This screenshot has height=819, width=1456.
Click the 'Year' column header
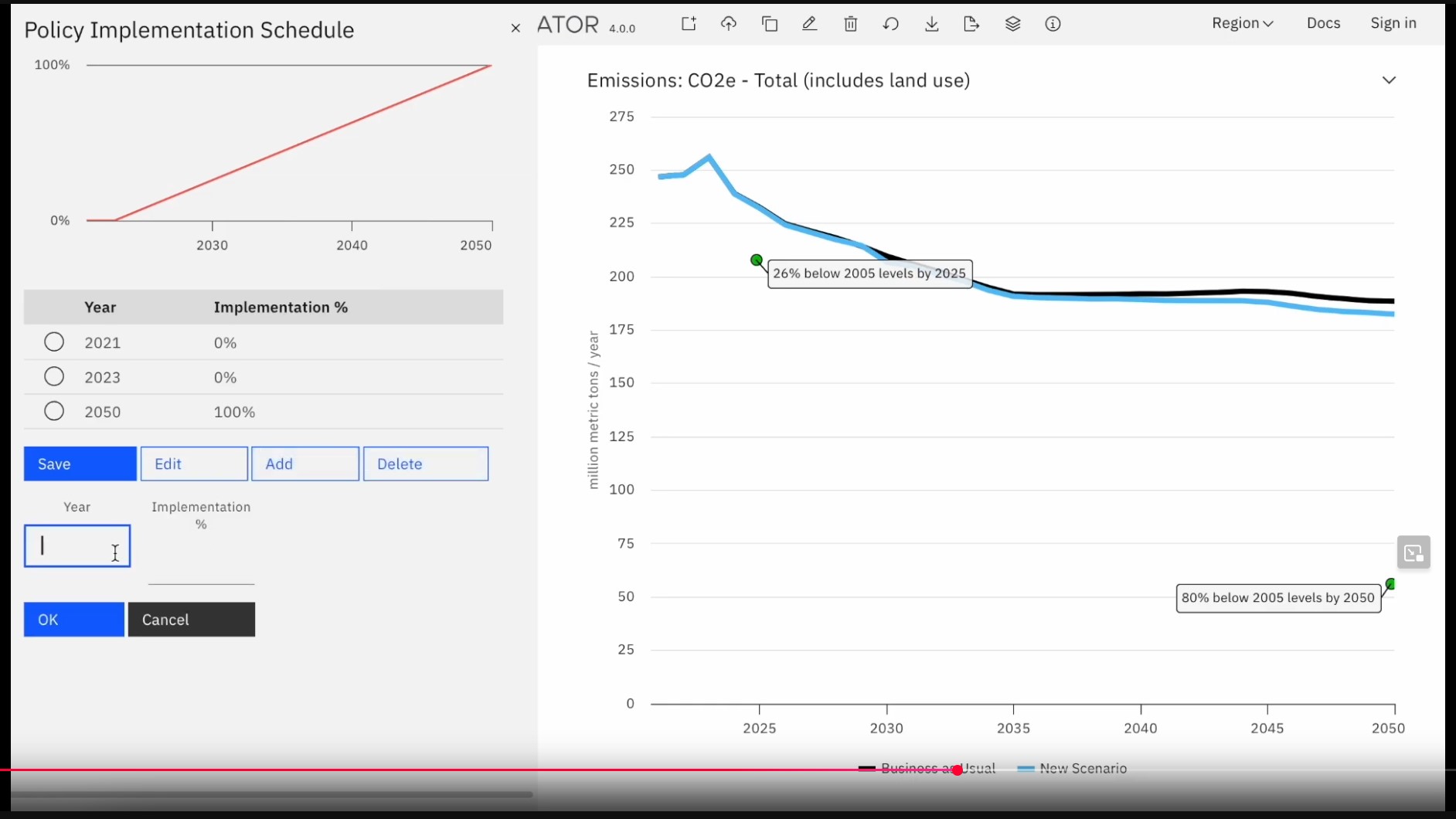point(100,308)
